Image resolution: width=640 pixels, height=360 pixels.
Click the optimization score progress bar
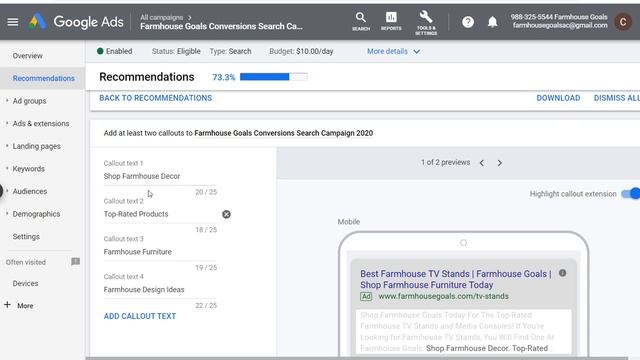[x=273, y=77]
